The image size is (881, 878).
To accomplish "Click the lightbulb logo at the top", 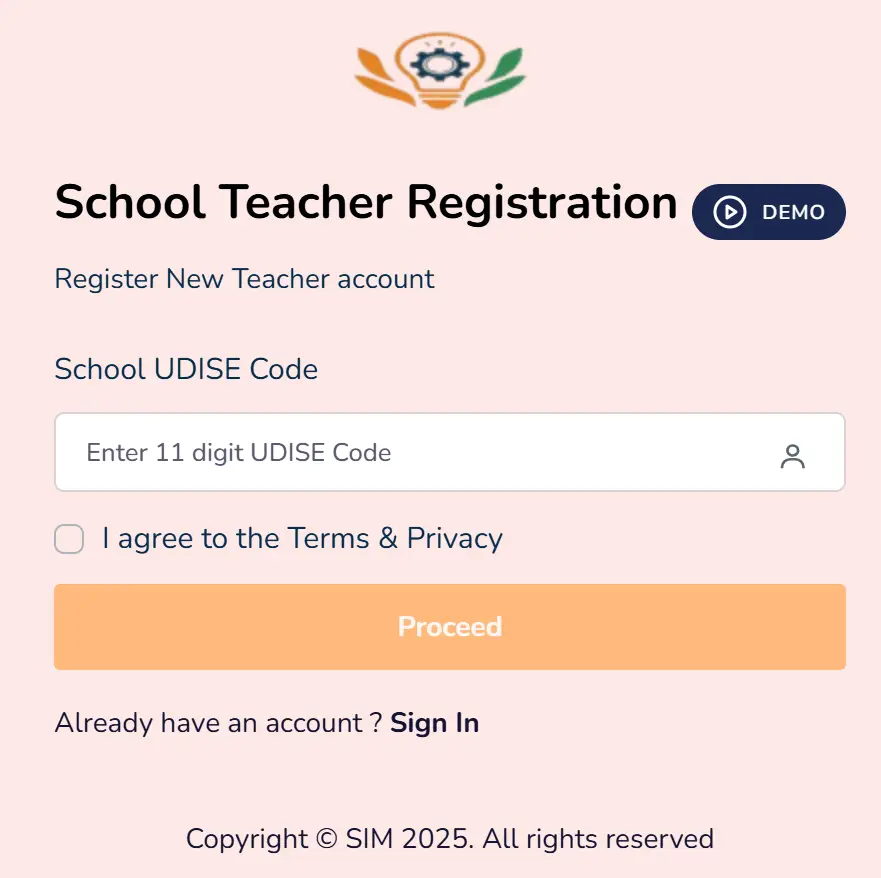I will [440, 72].
